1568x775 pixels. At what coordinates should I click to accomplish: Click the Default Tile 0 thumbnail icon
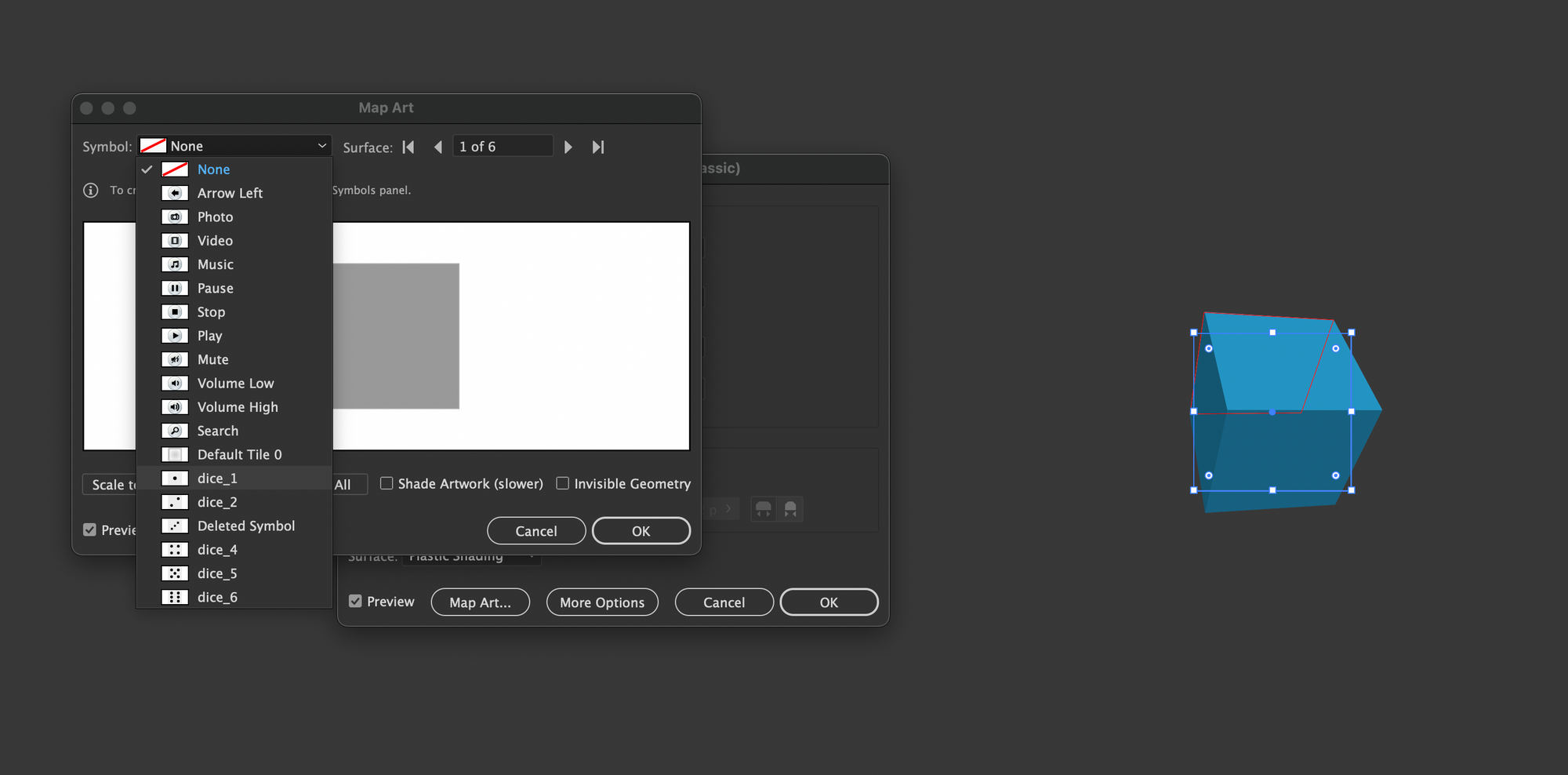click(x=175, y=455)
